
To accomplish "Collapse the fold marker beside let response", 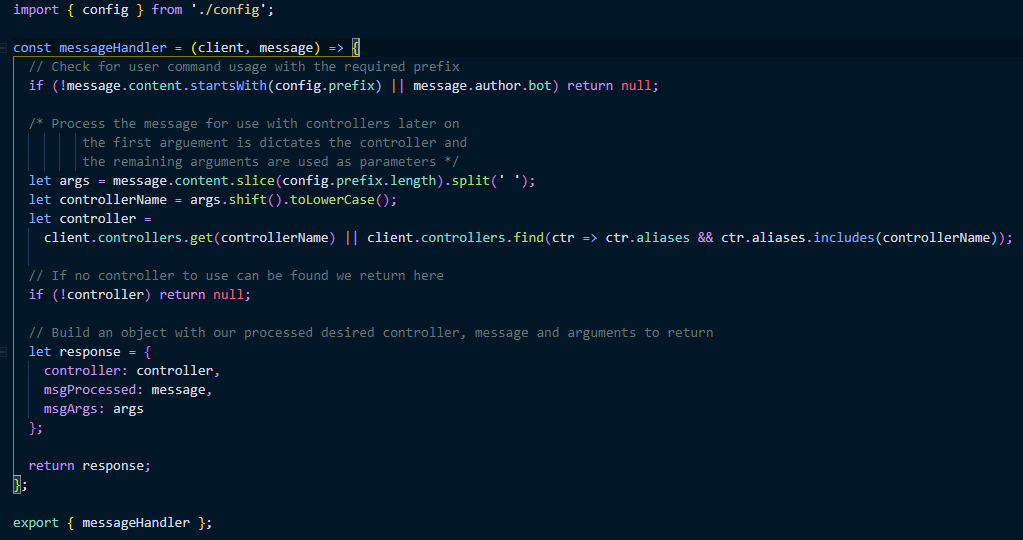I will click(4, 352).
